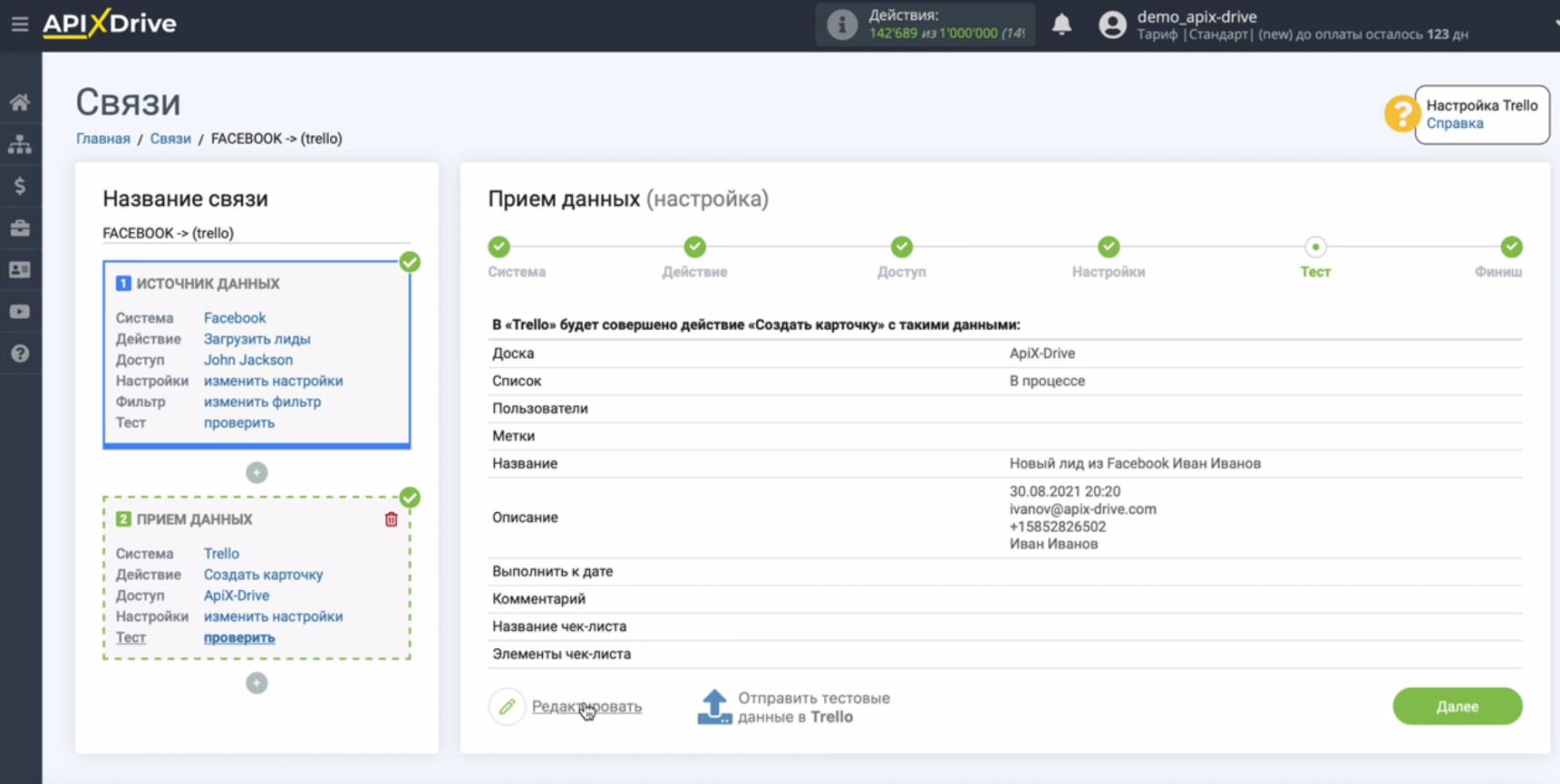The height and width of the screenshot is (784, 1560).
Task: Open the user account avatar
Action: coord(1112,24)
